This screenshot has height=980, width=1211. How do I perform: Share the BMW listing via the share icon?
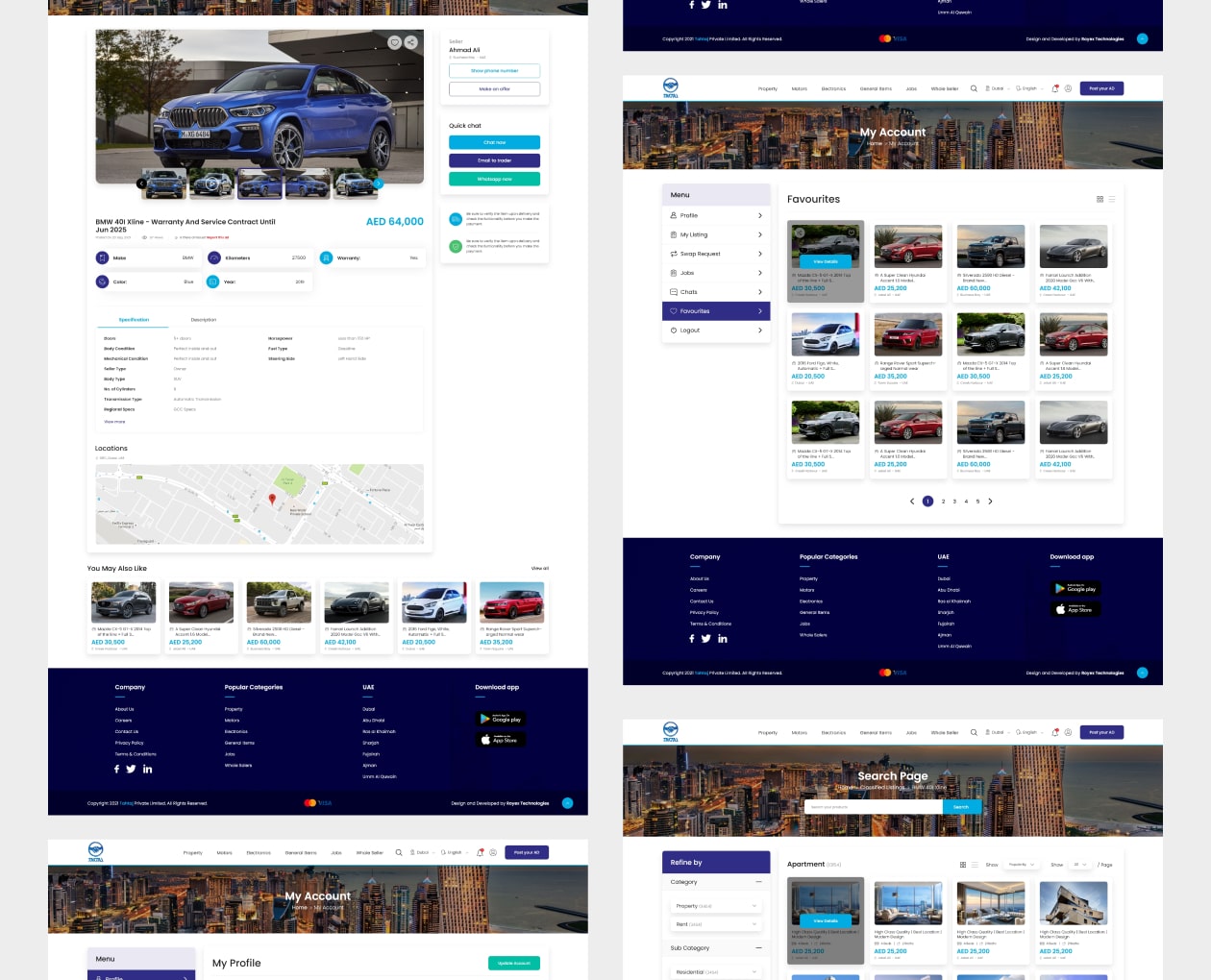pyautogui.click(x=410, y=42)
